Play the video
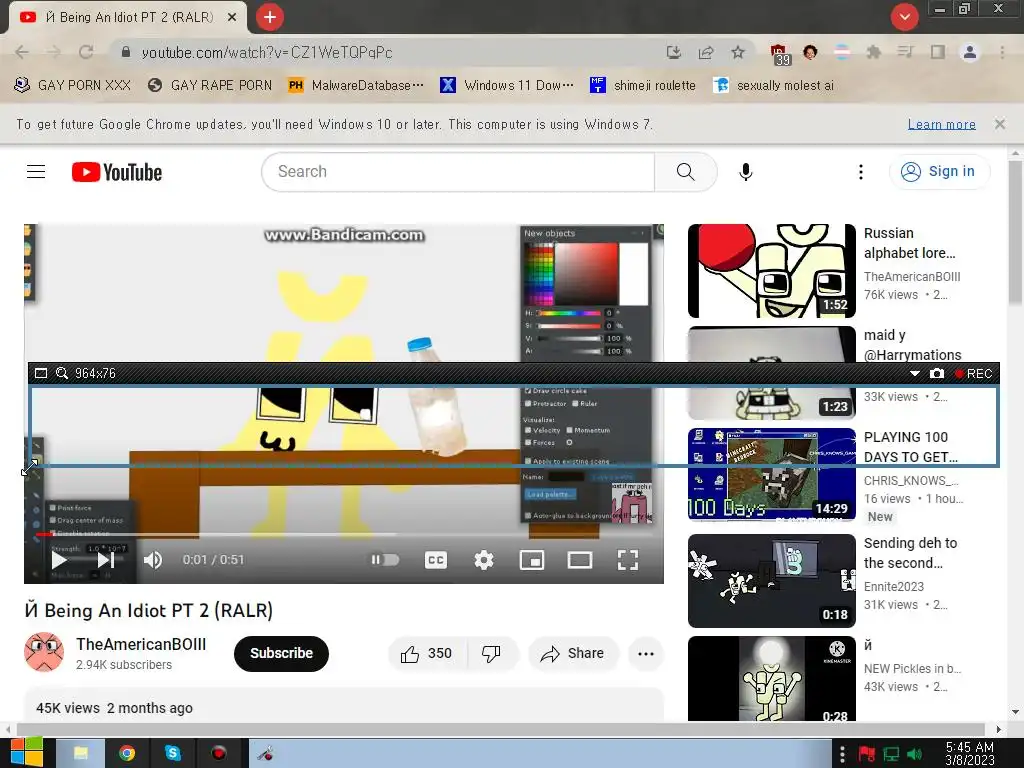 pos(59,560)
